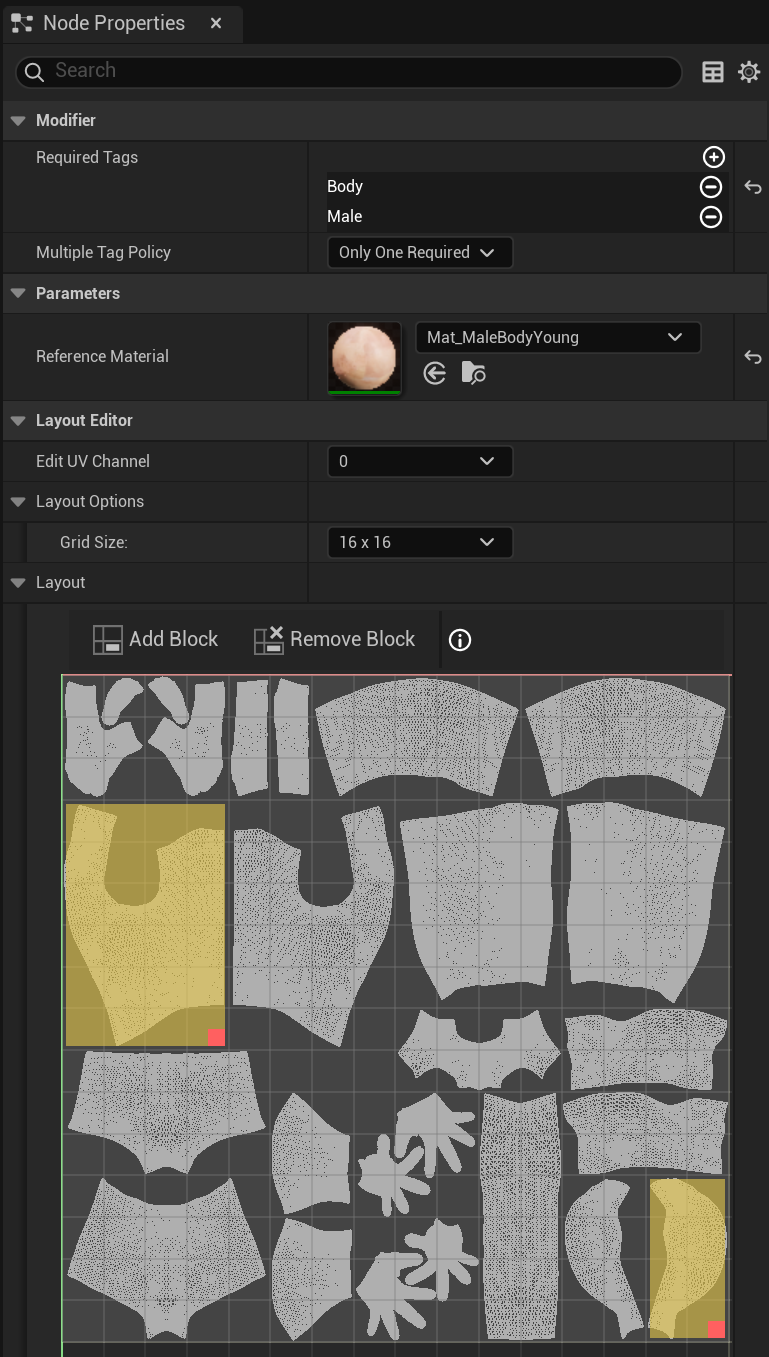The height and width of the screenshot is (1357, 769).
Task: Open Multiple Tag Policy dropdown
Action: click(x=420, y=253)
